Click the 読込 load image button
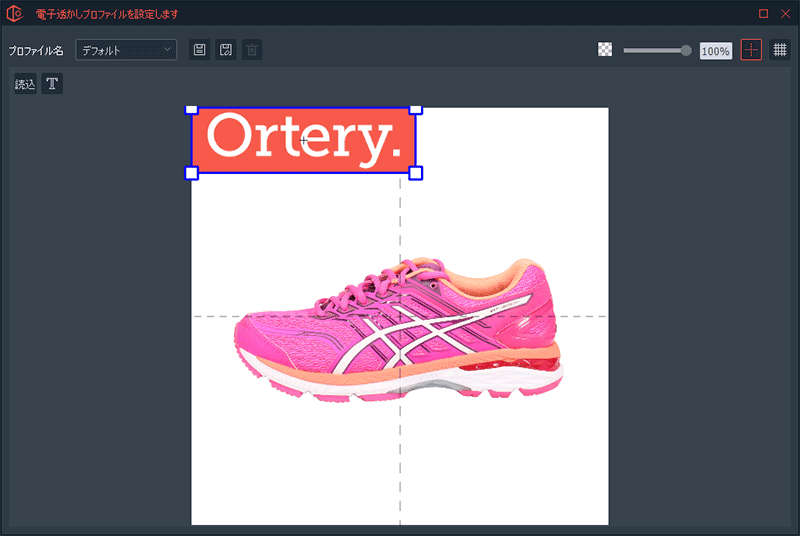Screen dimensions: 800x536 (x=25, y=85)
